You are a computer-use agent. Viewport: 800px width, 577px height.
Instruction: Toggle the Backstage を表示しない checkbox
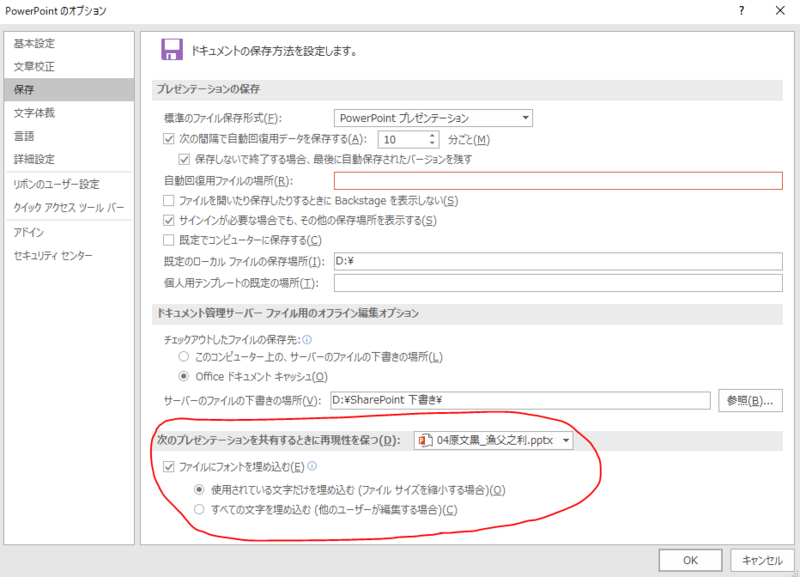click(170, 201)
